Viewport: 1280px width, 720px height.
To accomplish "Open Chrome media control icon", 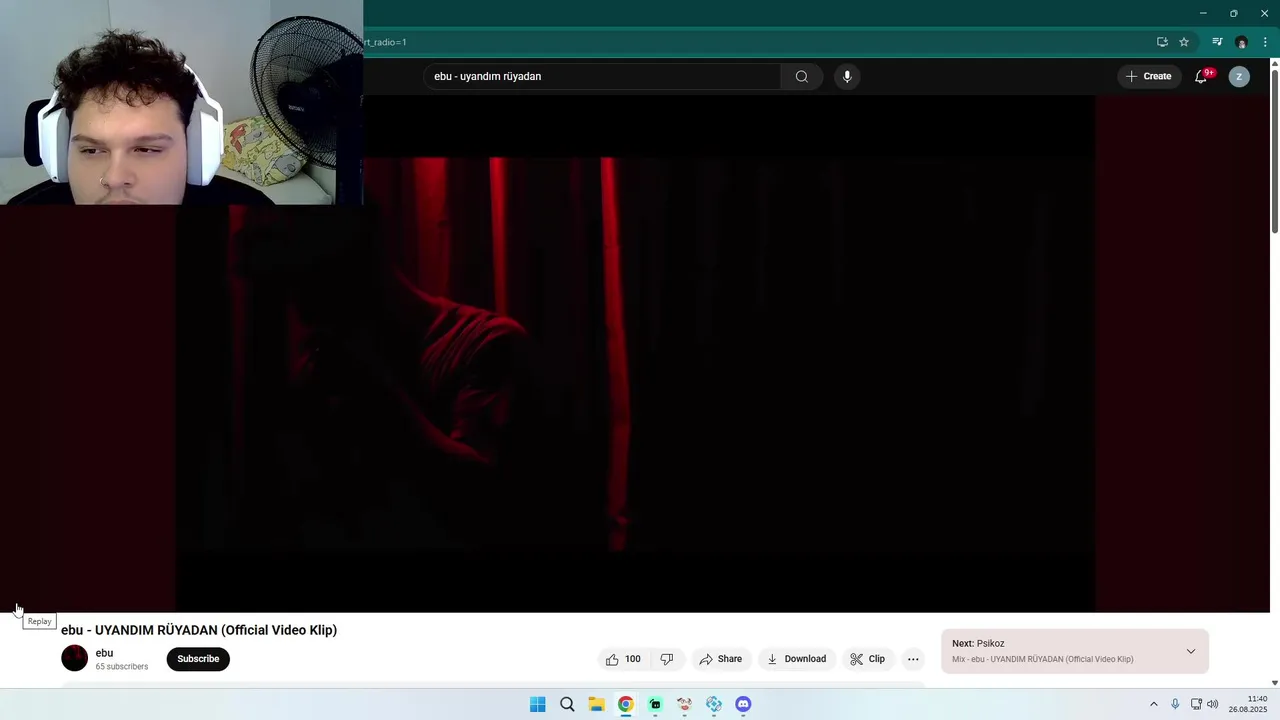I will pos(1217,42).
